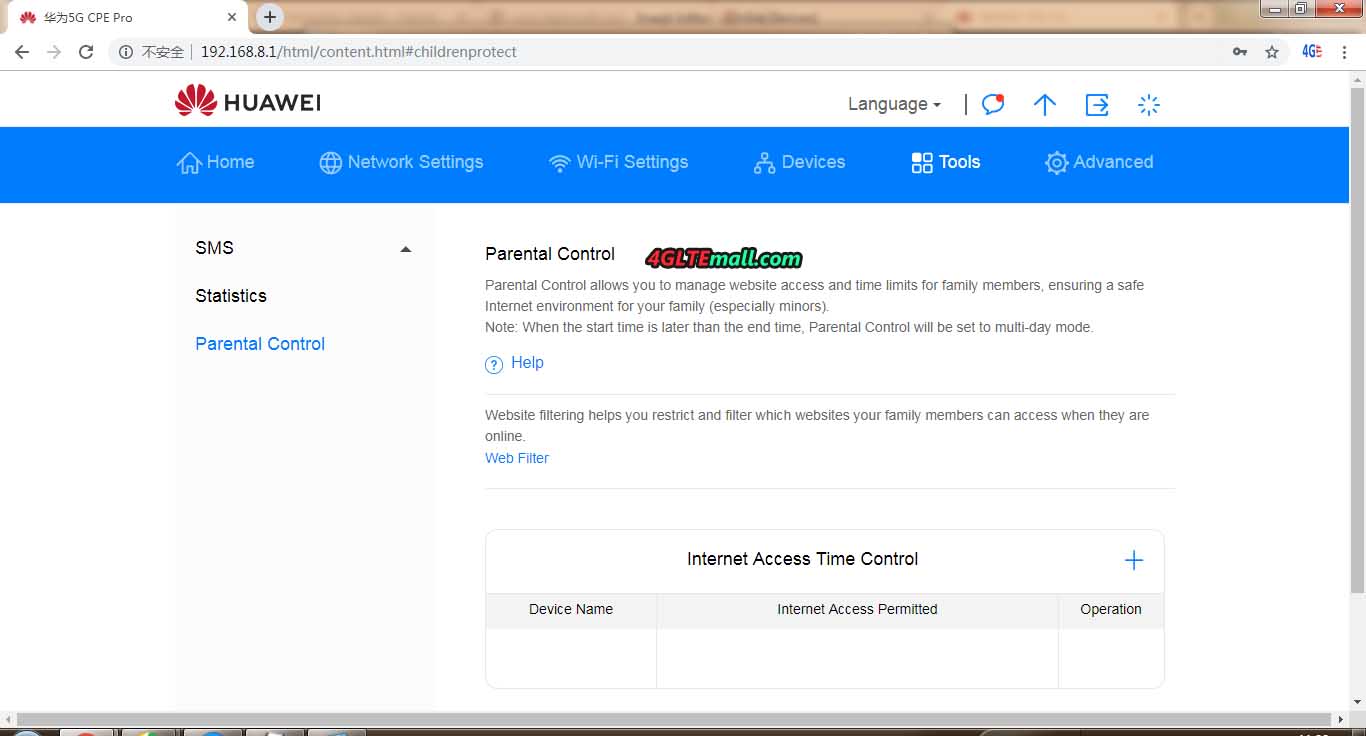
Task: Click the question mark Help icon
Action: pos(494,364)
